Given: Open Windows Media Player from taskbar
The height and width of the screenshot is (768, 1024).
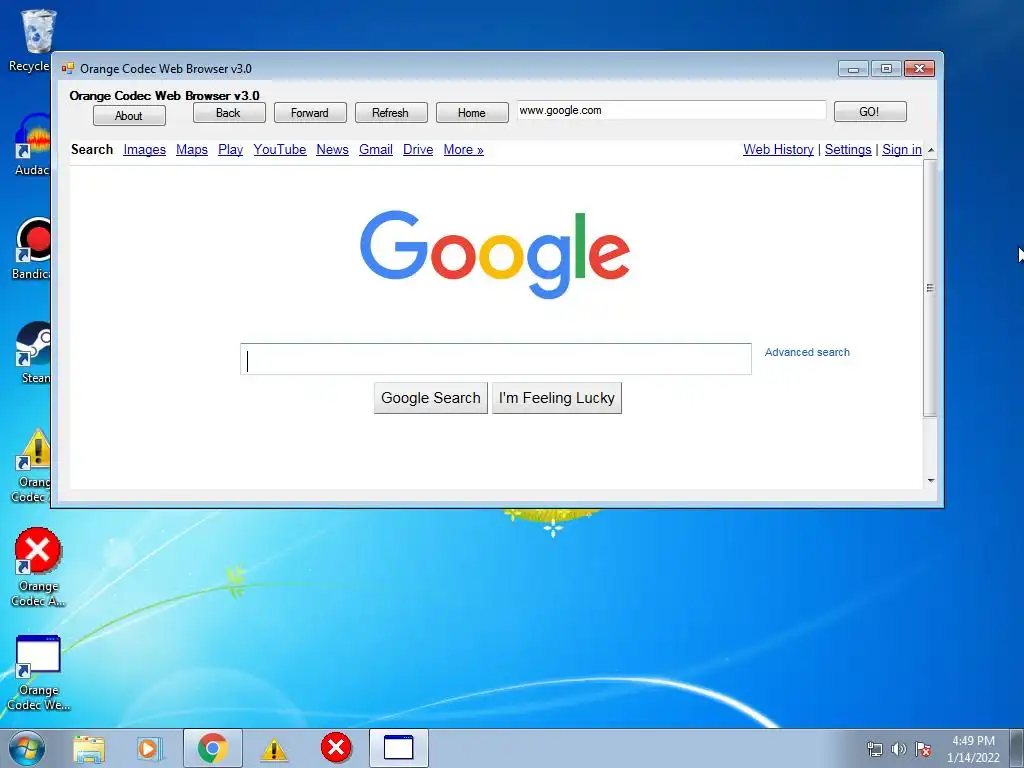Looking at the screenshot, I should (x=150, y=748).
